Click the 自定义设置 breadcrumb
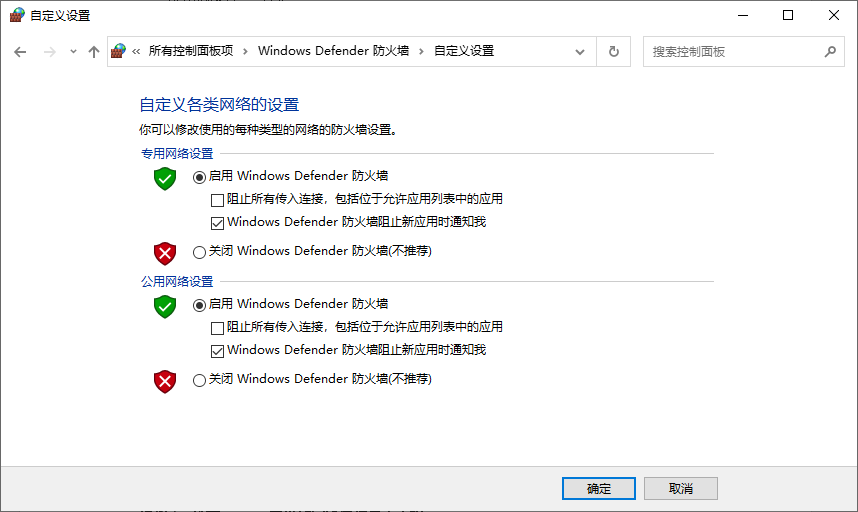 tap(464, 51)
